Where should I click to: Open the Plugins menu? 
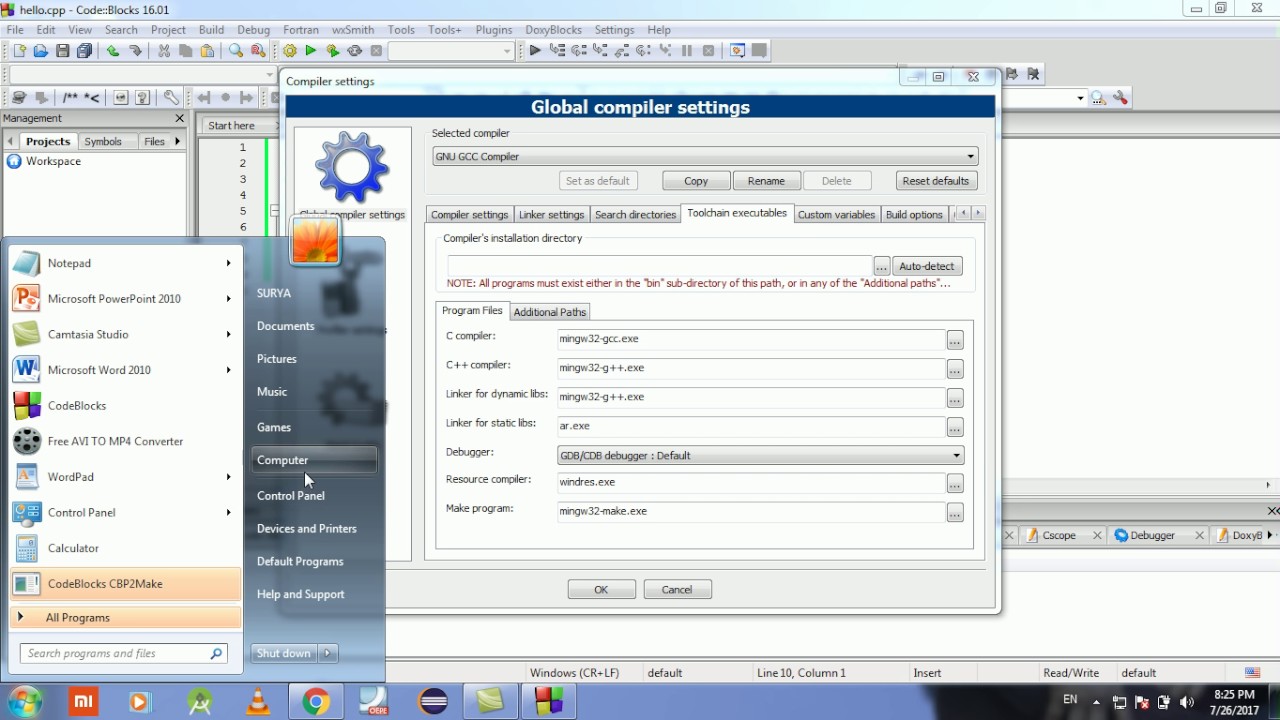493,30
